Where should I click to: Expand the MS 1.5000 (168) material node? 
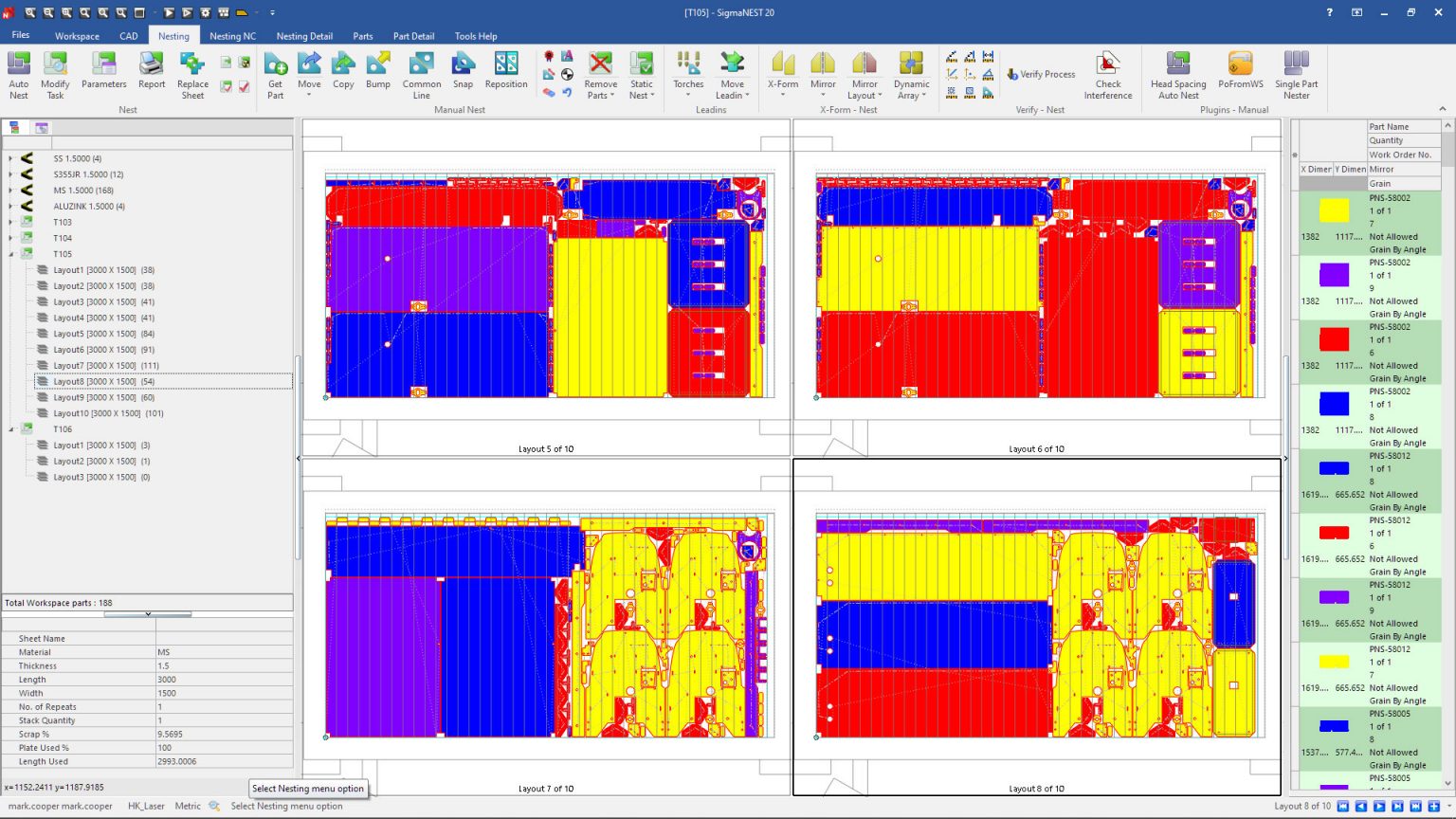(x=11, y=191)
